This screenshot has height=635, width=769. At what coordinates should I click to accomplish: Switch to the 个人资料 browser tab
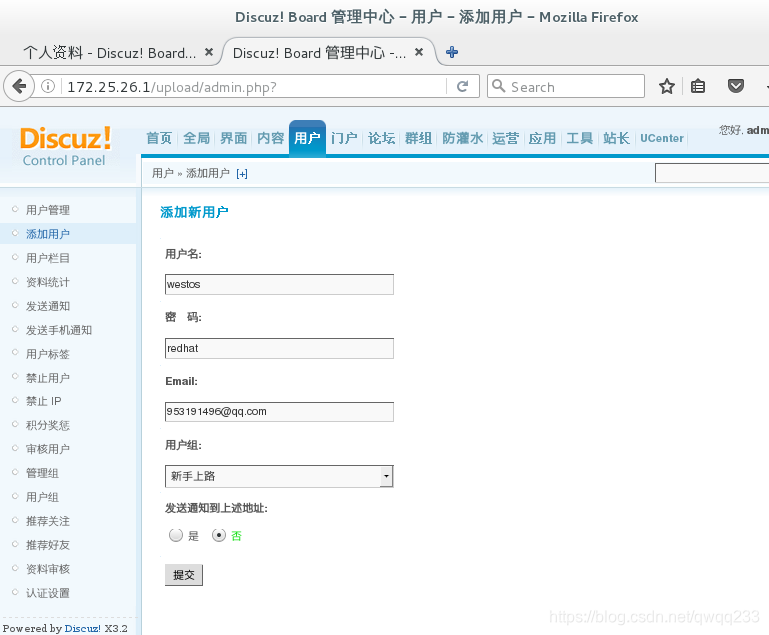110,52
